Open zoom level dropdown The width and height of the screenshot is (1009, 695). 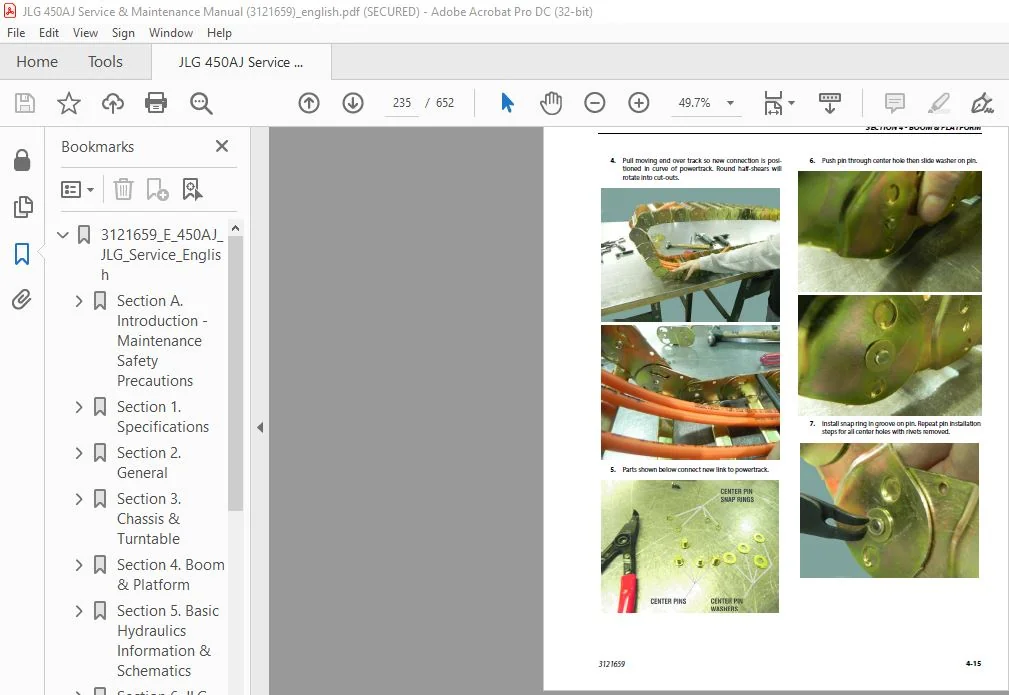point(730,103)
